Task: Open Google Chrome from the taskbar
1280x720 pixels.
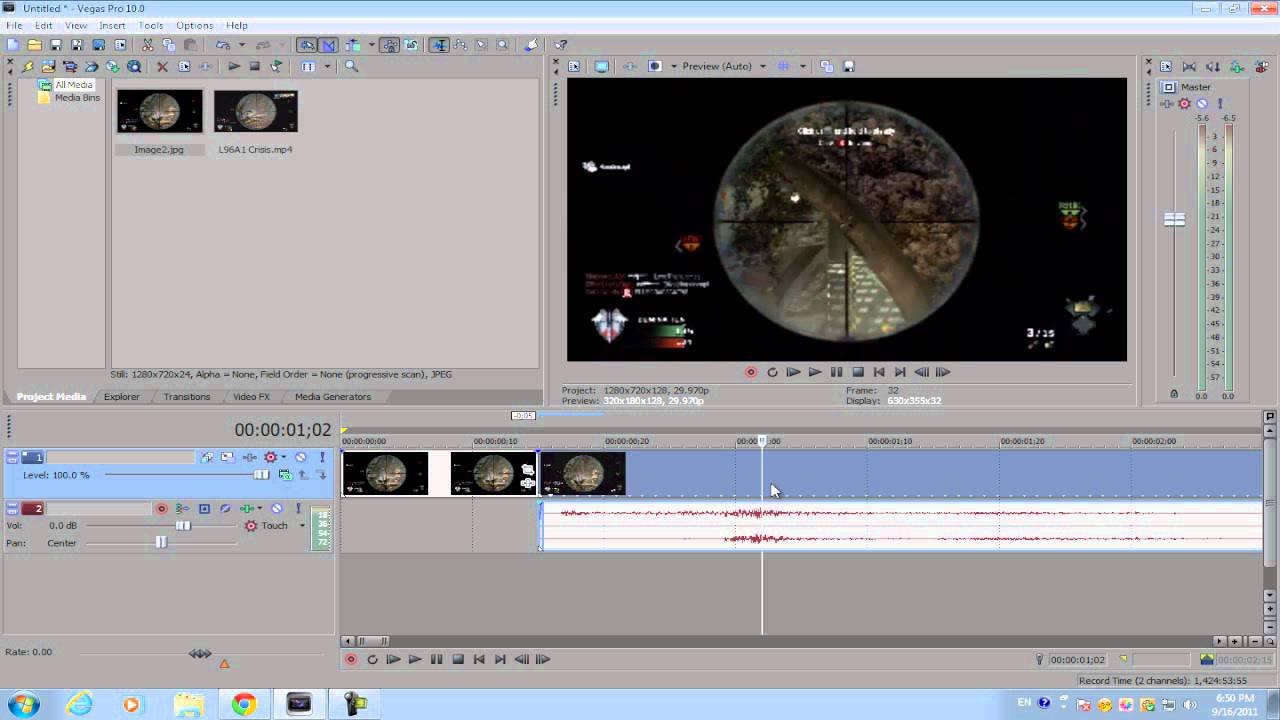Action: [243, 704]
